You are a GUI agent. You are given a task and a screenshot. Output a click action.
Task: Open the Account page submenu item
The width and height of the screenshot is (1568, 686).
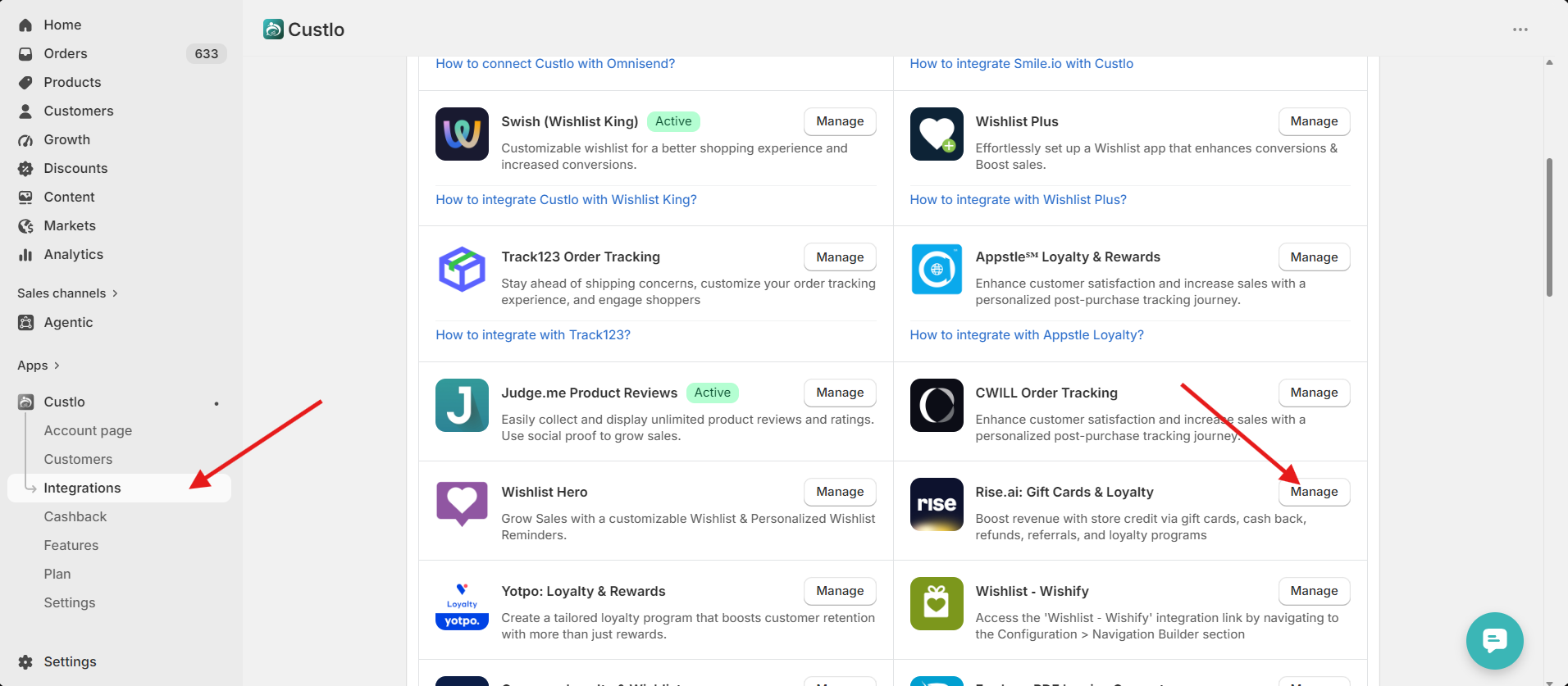tap(88, 431)
